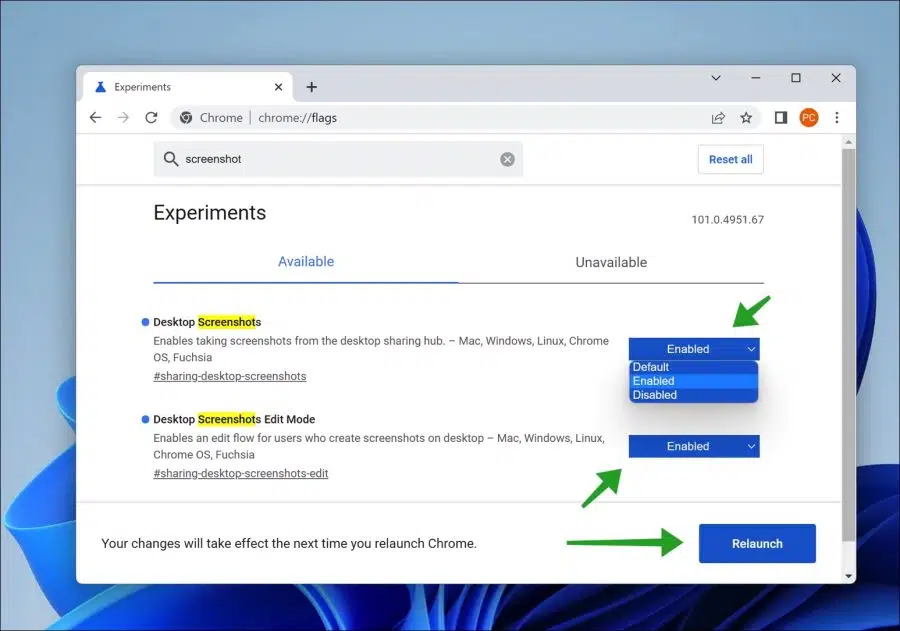Collapse the Desktop Screenshots Enabled dropdown
Image resolution: width=900 pixels, height=631 pixels.
point(694,349)
